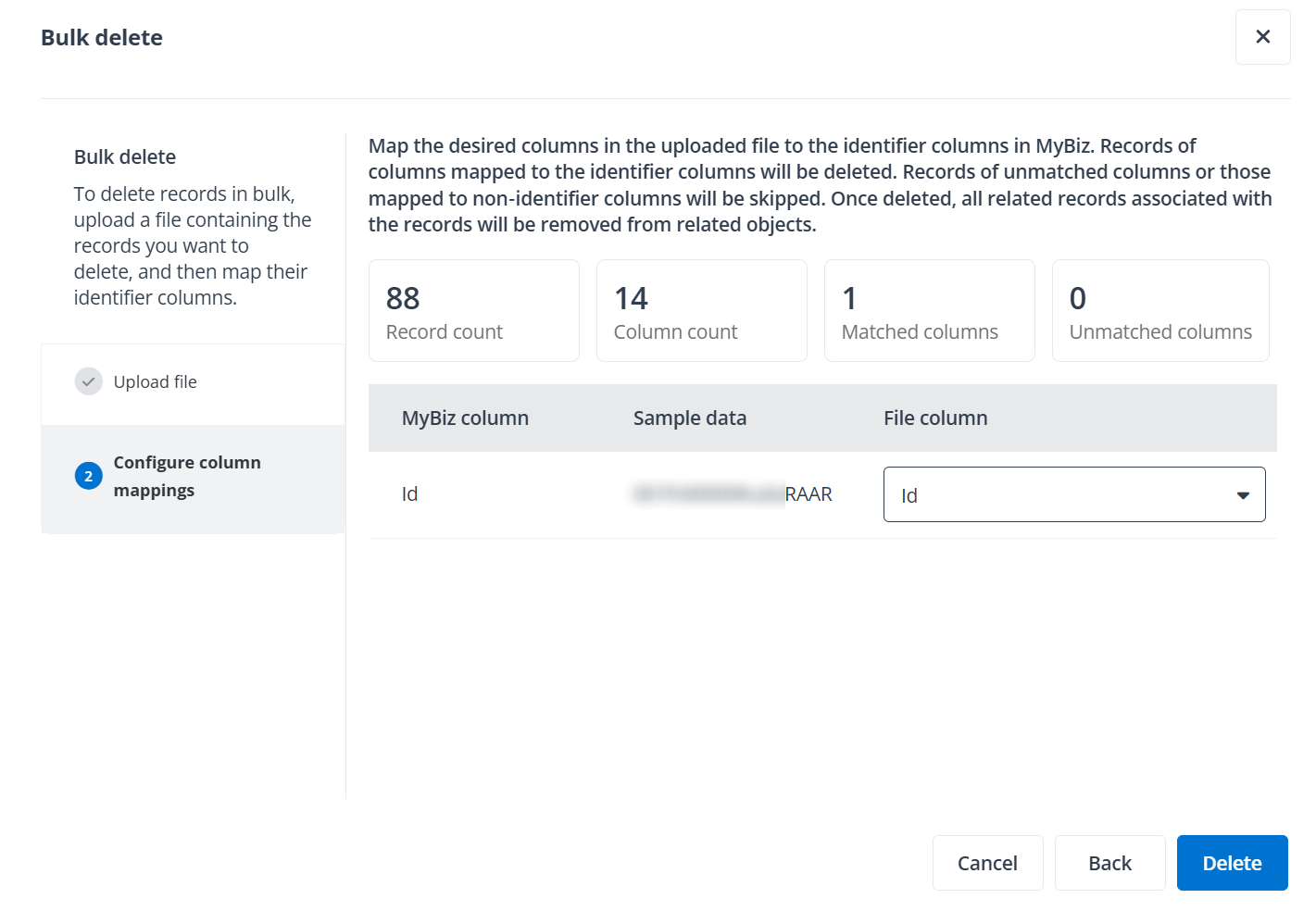Click the MyBiz column header
This screenshot has height=911, width=1316.
coord(465,418)
